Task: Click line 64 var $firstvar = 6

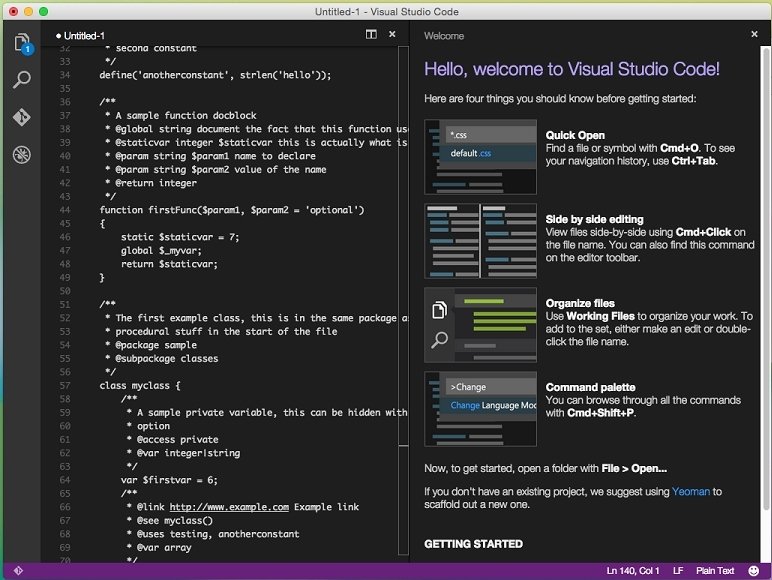Action: click(x=169, y=480)
